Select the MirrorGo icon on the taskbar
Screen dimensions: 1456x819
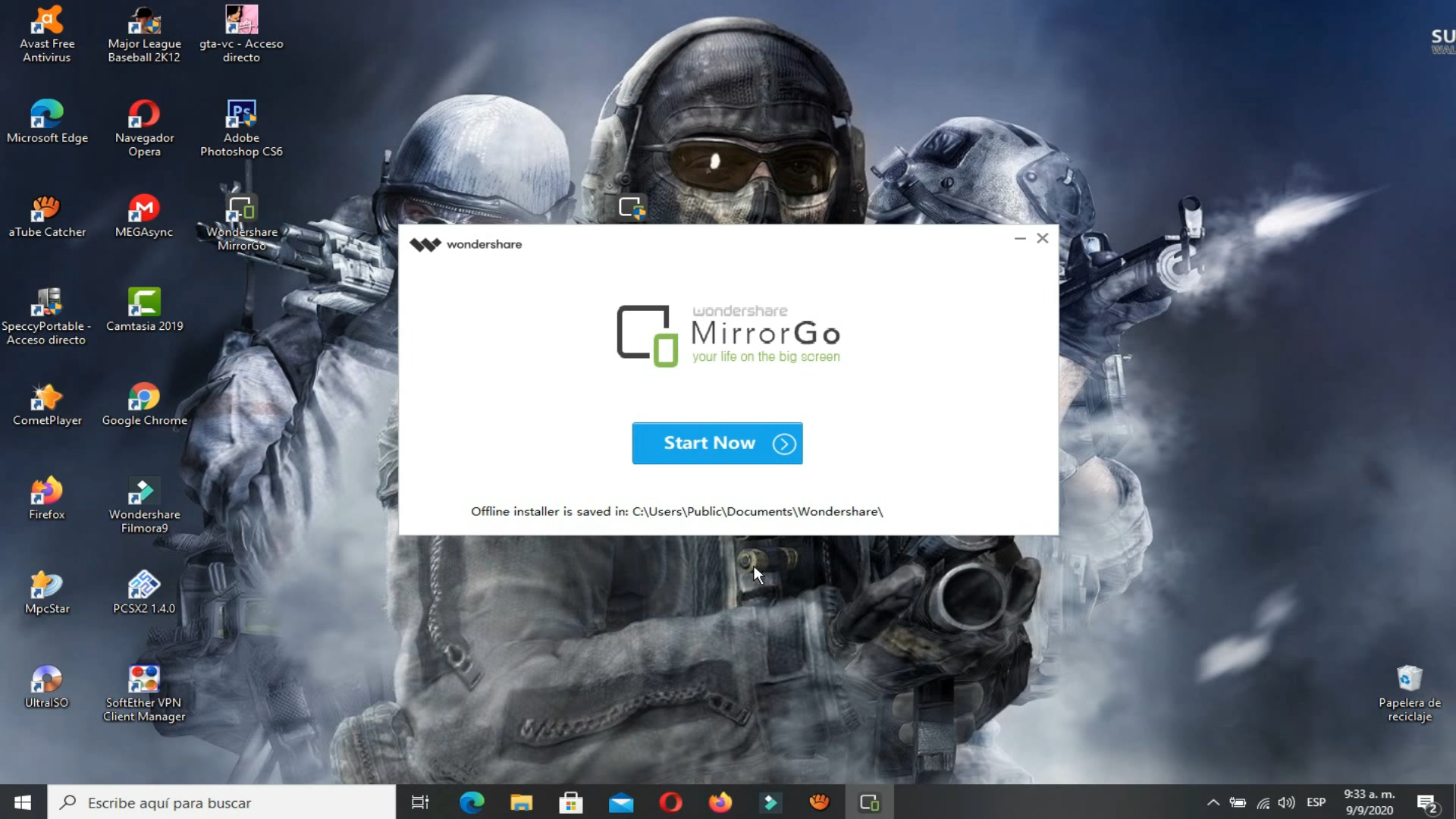pos(869,802)
